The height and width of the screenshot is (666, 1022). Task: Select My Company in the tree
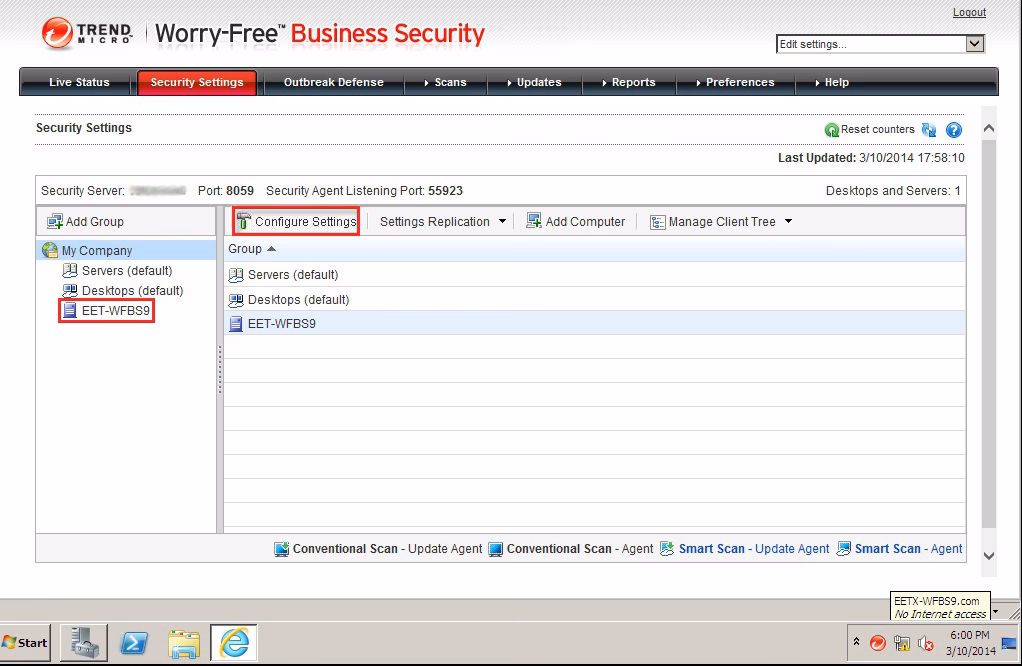[x=97, y=250]
